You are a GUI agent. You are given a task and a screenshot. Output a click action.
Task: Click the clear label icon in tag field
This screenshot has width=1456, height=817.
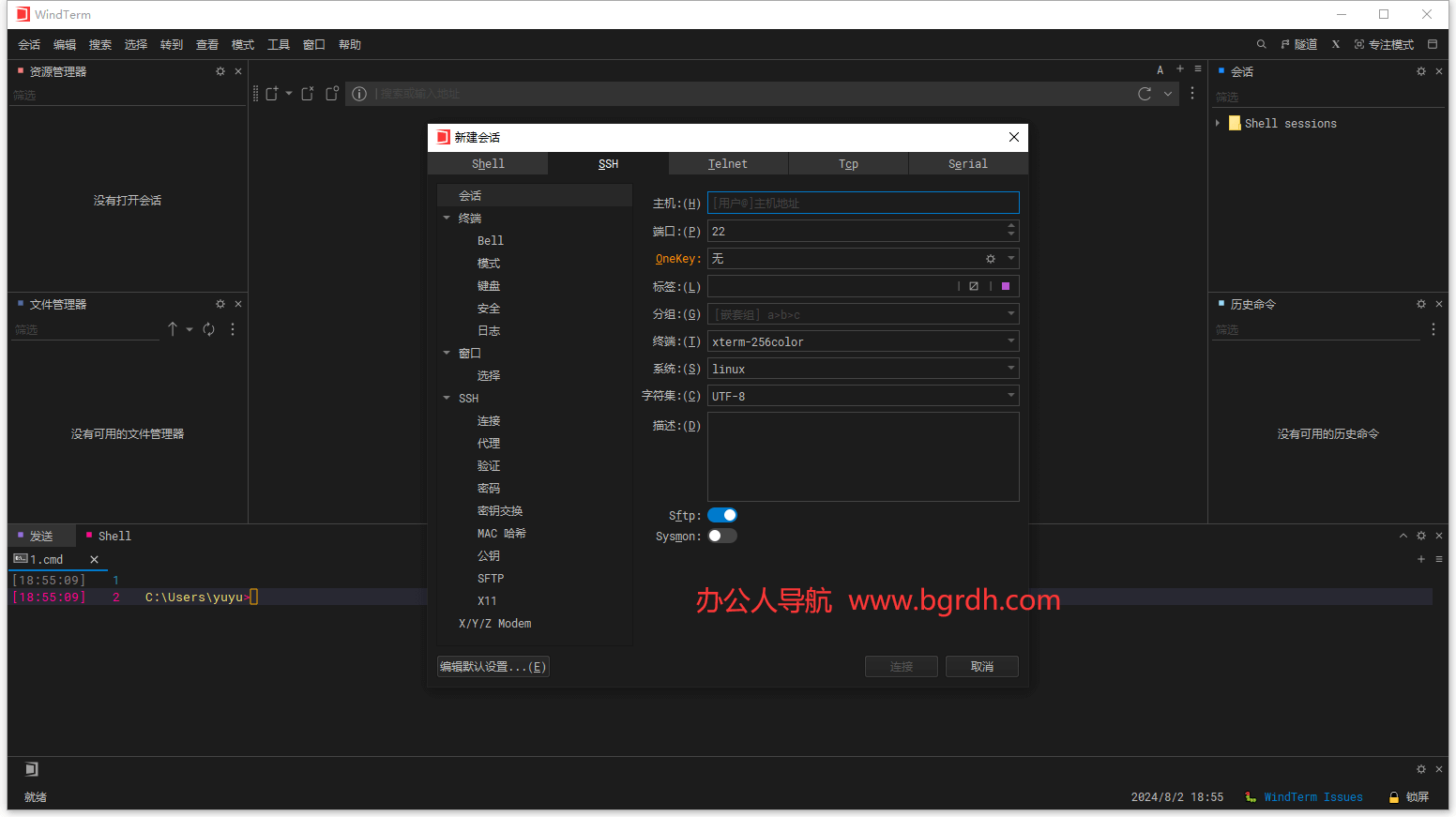coord(974,286)
